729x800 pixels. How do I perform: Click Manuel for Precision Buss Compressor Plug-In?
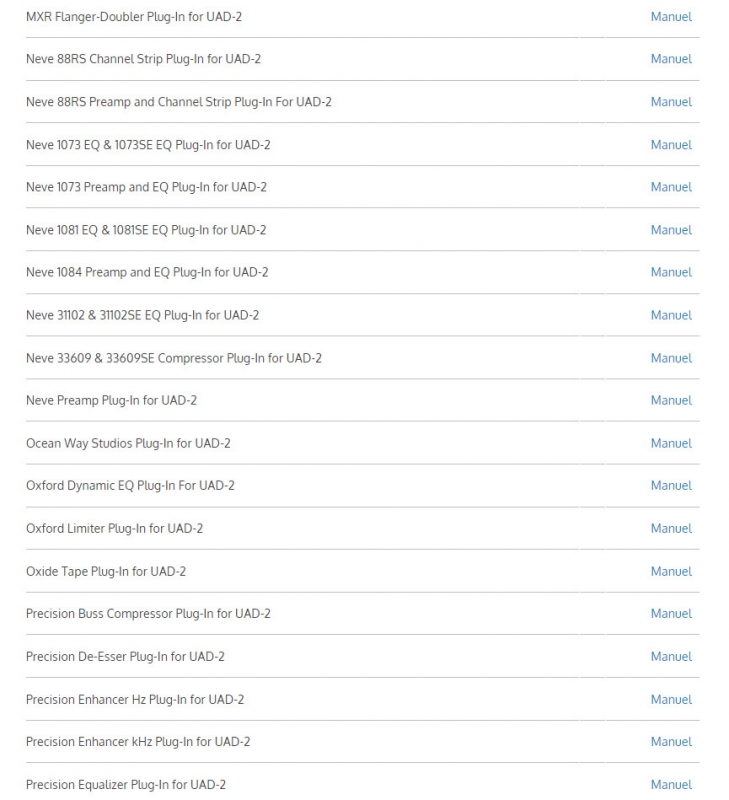(x=670, y=613)
